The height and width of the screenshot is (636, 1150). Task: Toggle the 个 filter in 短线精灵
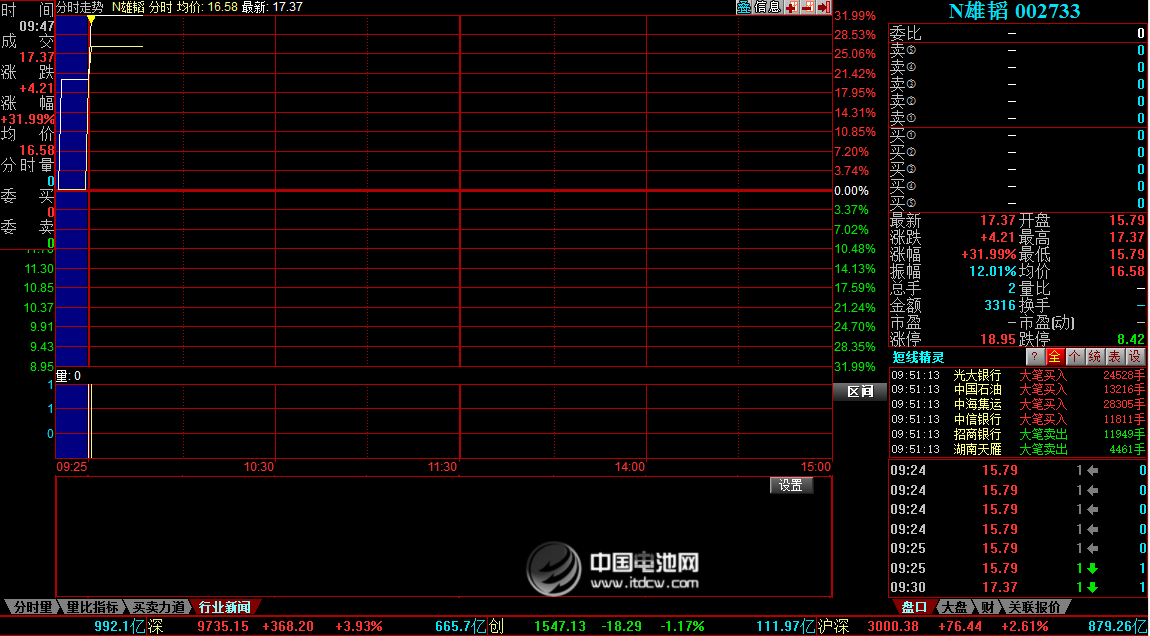[x=1074, y=357]
